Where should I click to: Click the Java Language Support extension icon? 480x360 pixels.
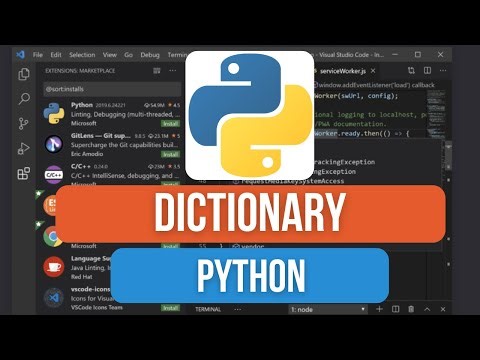pos(54,267)
